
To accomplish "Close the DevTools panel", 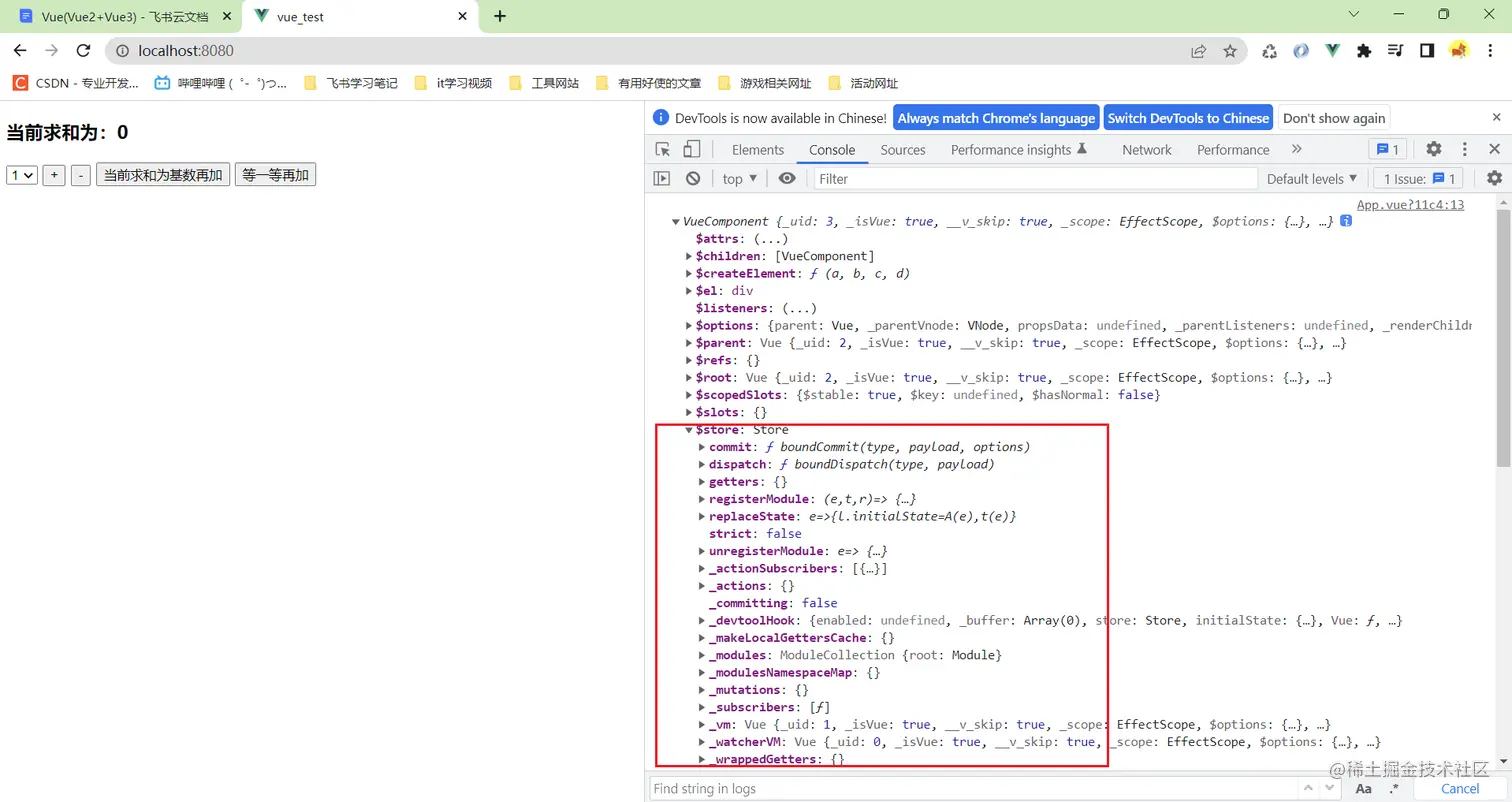I will click(1494, 149).
